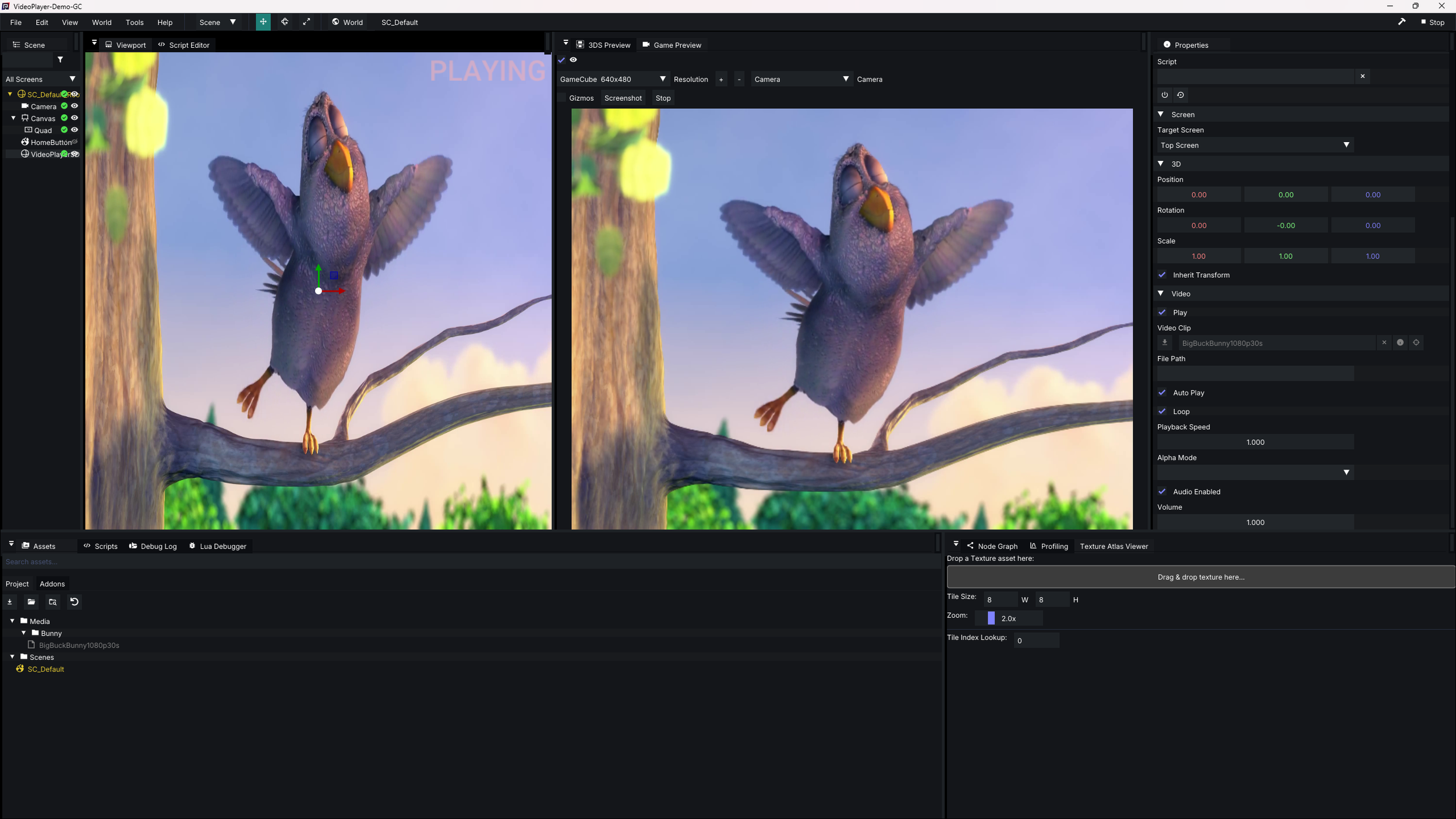Clear the Script field with X
Viewport: 1456px width, 819px height.
(x=1362, y=76)
